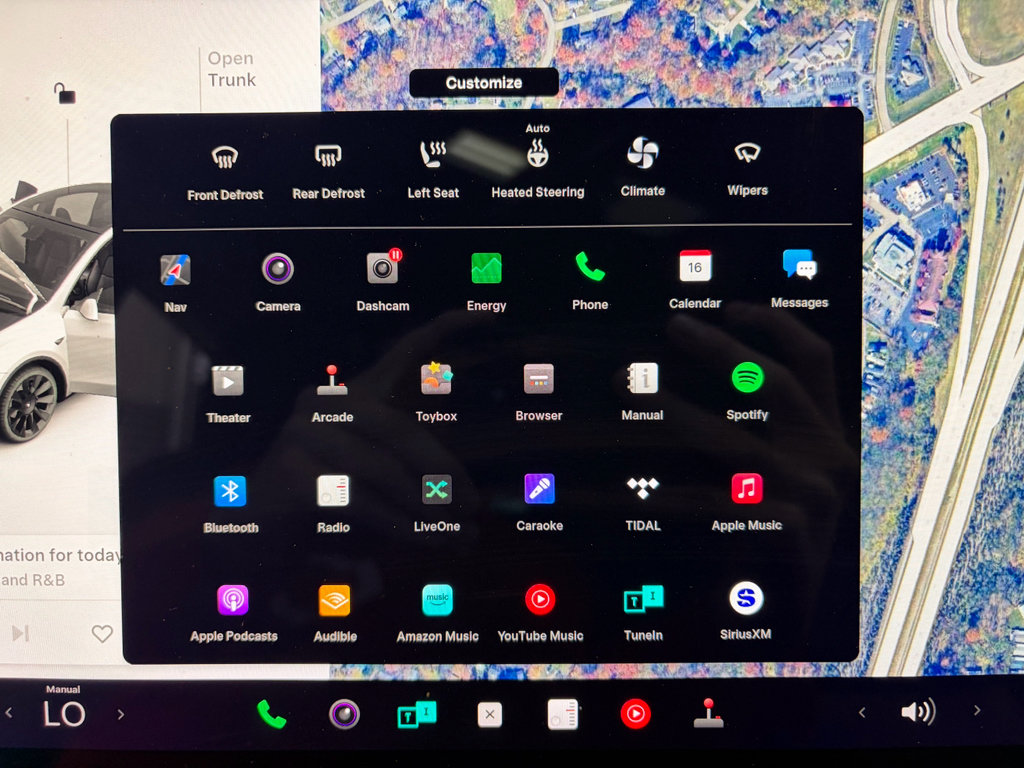Open the Energy app
The height and width of the screenshot is (768, 1024).
coord(487,281)
